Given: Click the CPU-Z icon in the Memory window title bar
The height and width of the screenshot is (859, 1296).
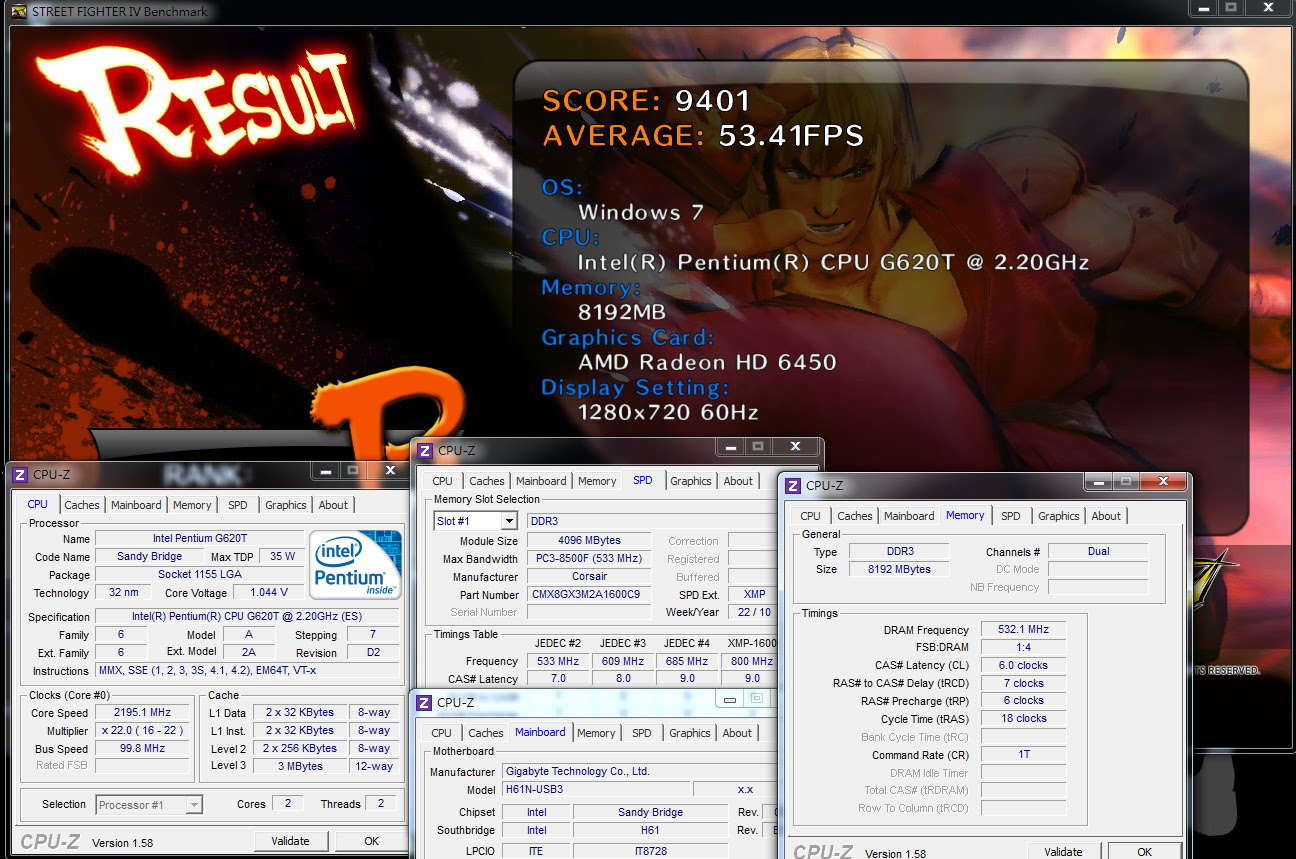Looking at the screenshot, I should coord(793,486).
